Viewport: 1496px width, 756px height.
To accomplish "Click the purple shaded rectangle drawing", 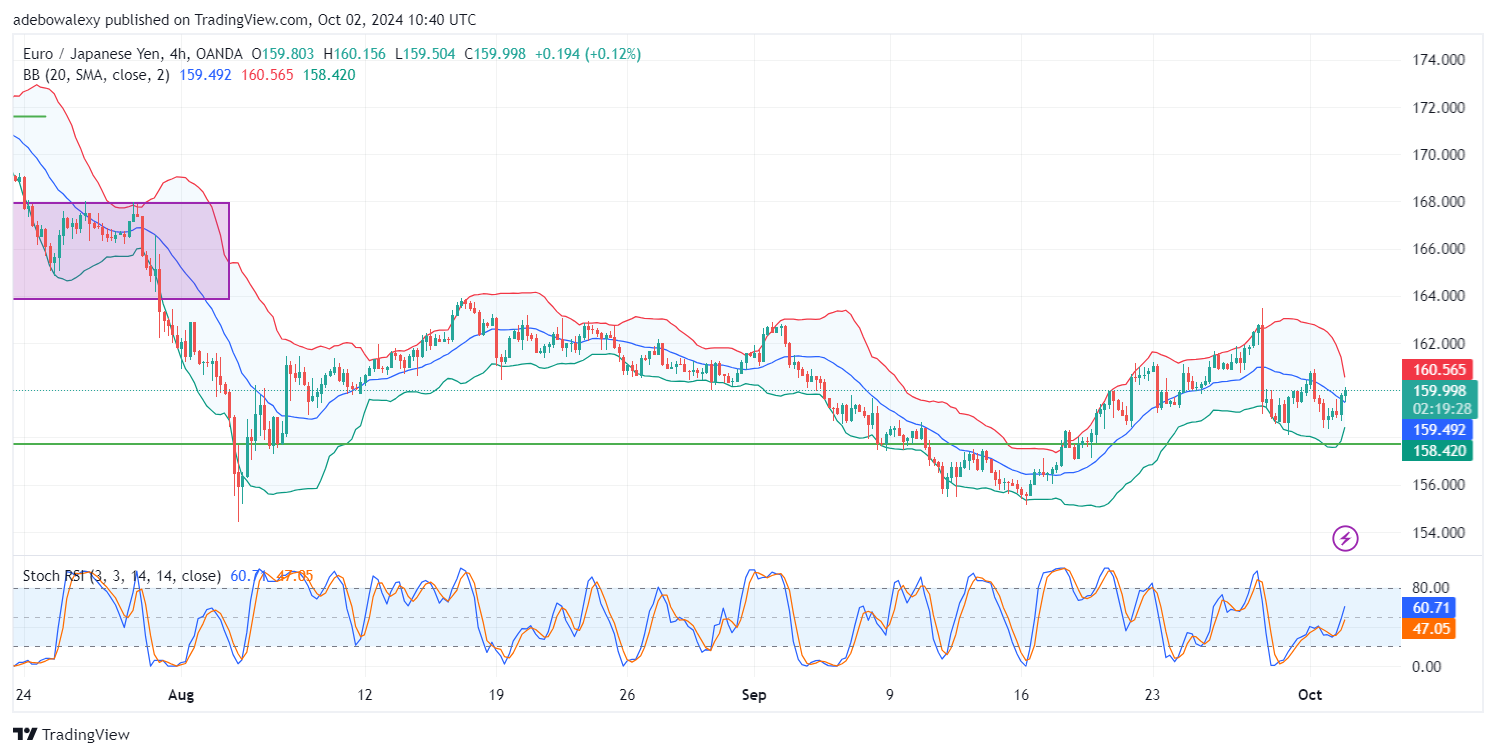I will 121,250.
